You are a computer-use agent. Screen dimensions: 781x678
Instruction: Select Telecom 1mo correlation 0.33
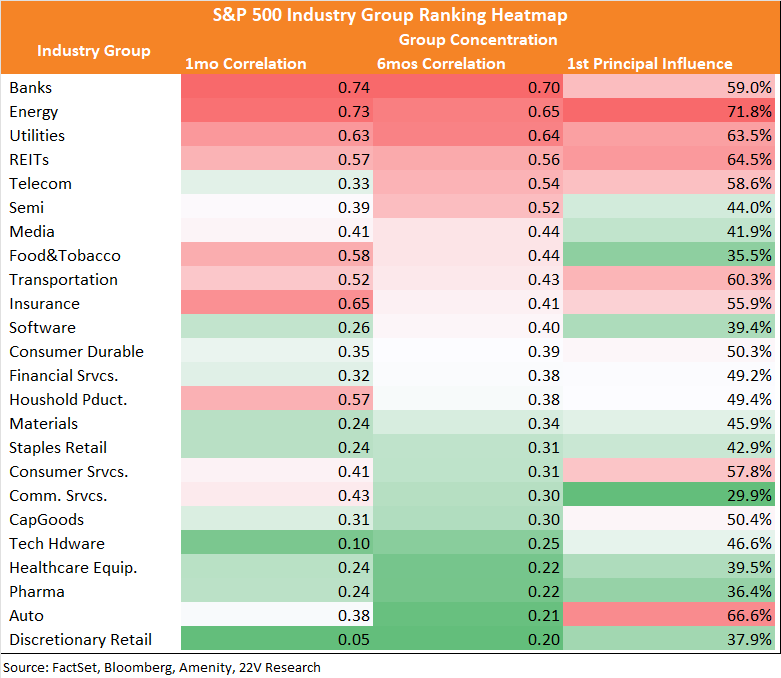[354, 184]
